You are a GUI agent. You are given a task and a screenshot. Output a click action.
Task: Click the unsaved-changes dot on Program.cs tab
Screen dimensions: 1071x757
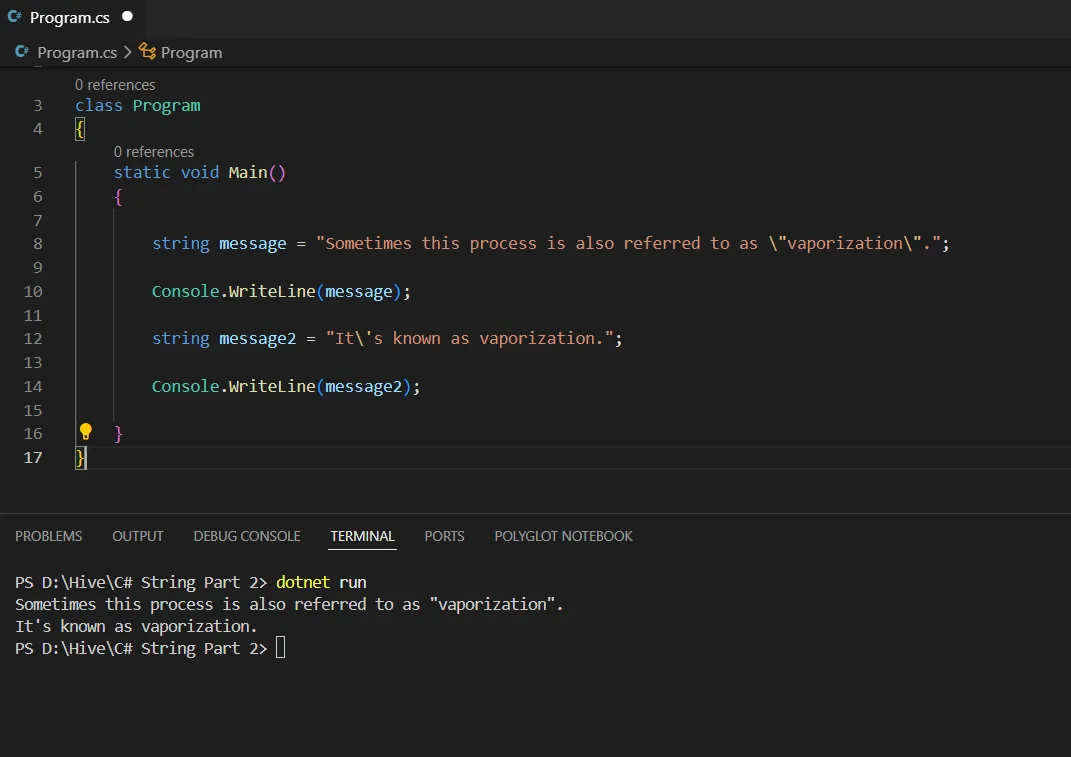pyautogui.click(x=127, y=16)
